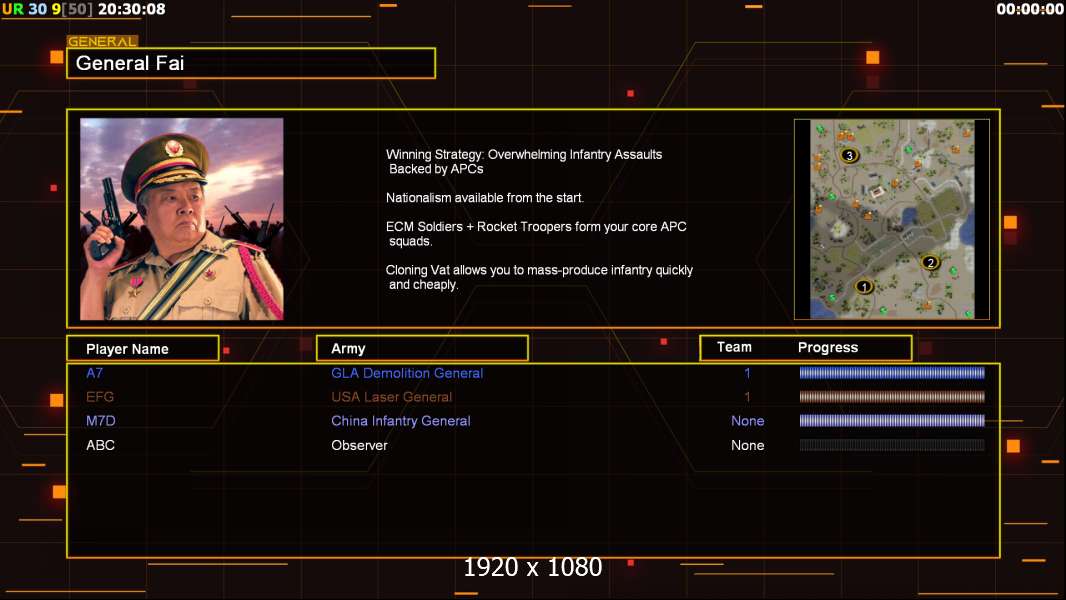
Task: Click the Army column header
Action: 422,348
